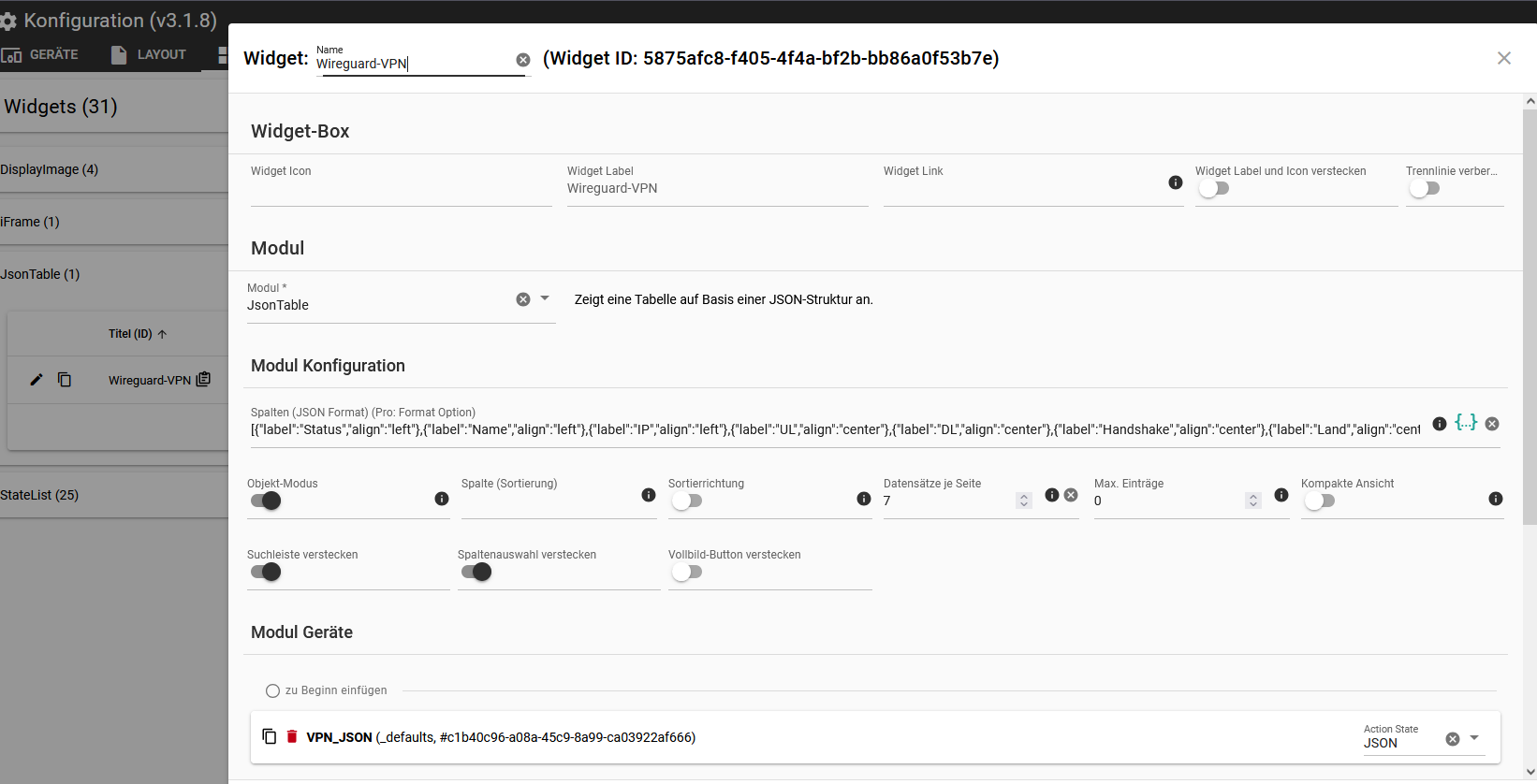Collapse JsonTable (1) group

[114, 274]
